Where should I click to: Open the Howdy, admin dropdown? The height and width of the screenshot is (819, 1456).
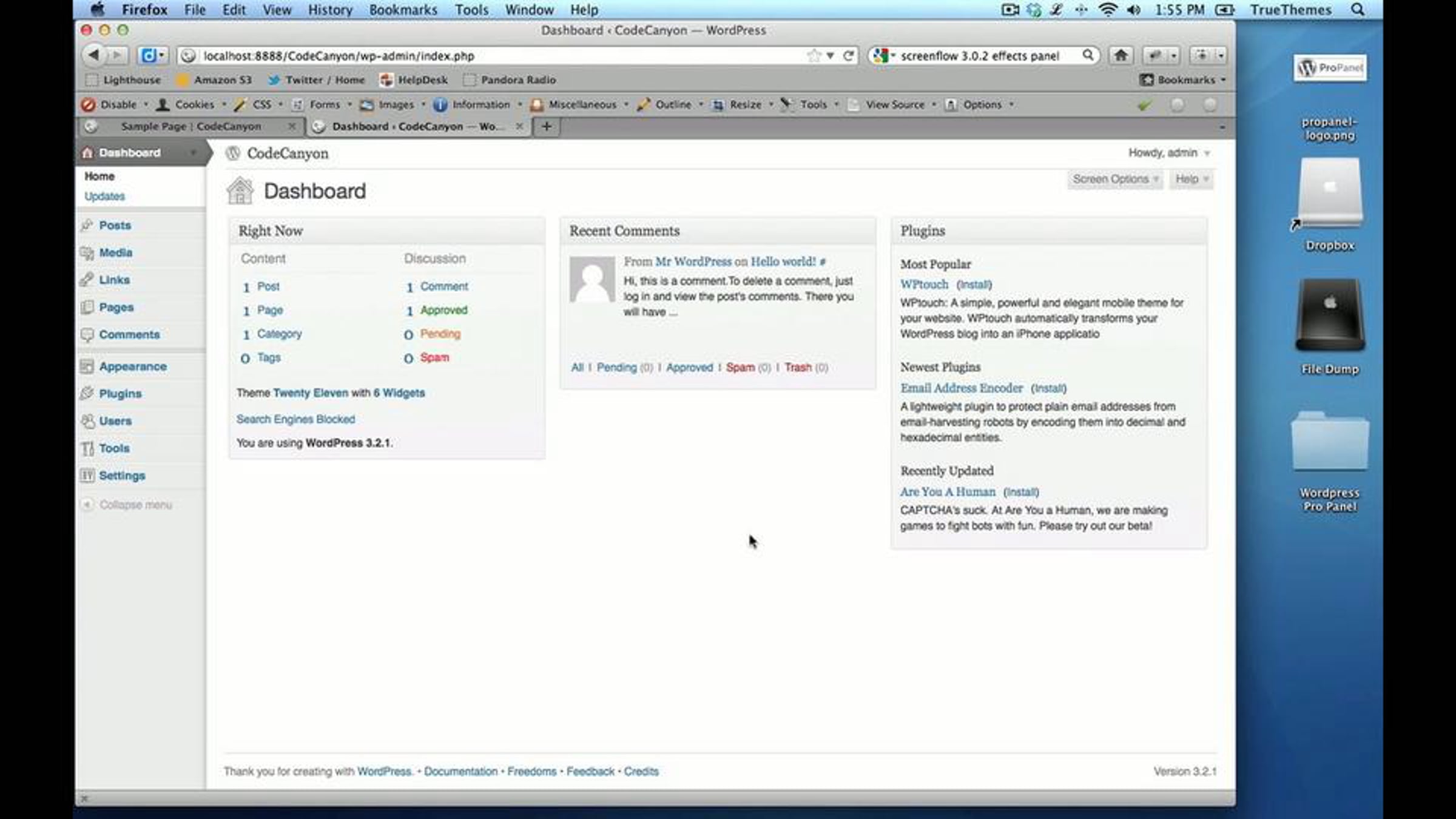point(1169,153)
